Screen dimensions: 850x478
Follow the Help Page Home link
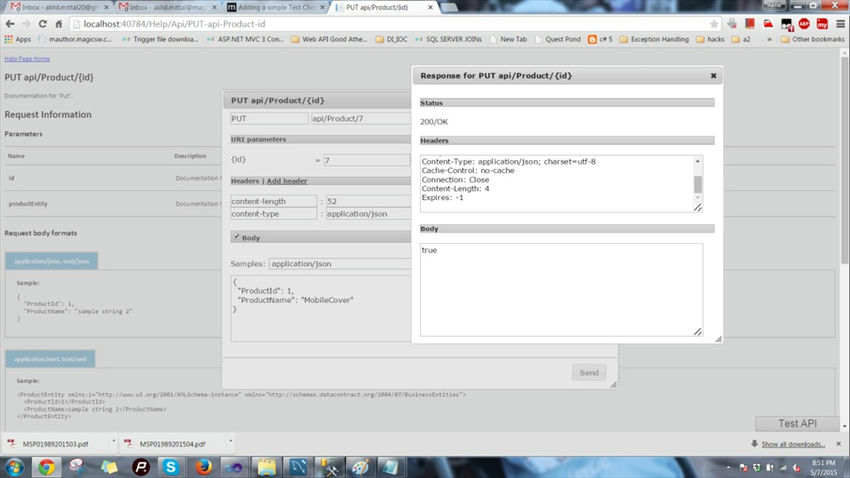[27, 59]
